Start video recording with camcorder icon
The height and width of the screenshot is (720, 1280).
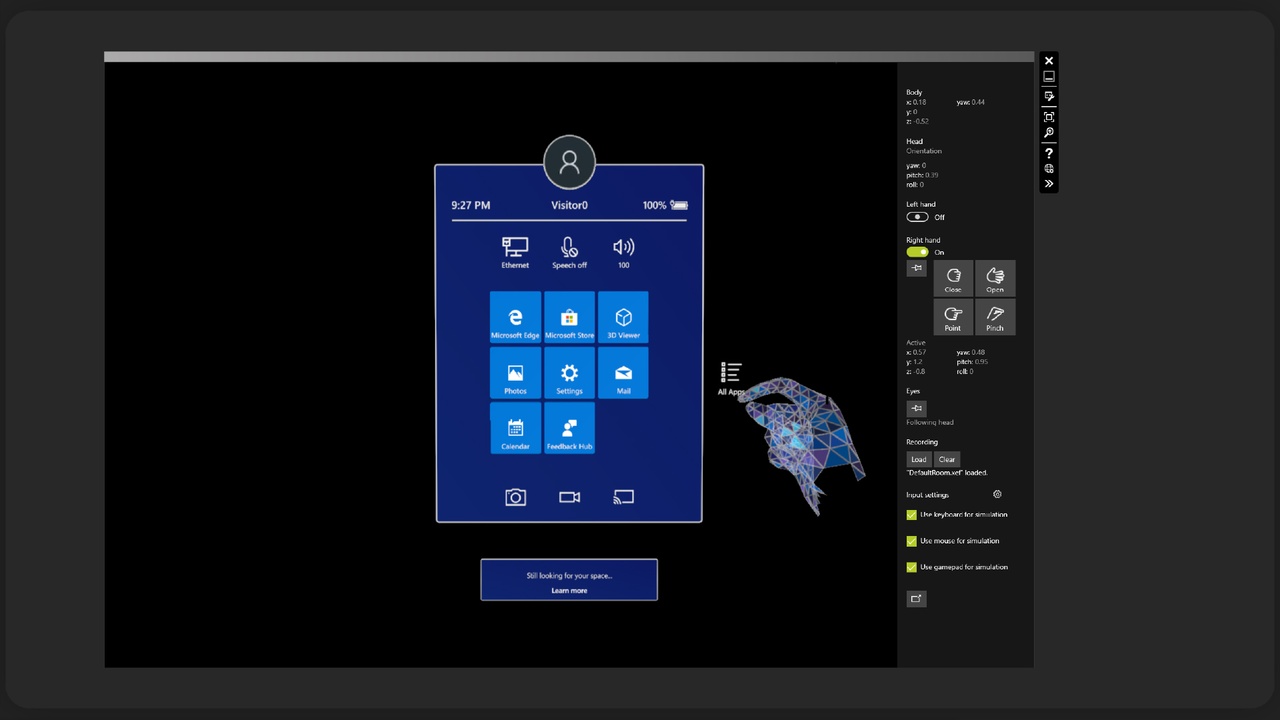tap(569, 497)
